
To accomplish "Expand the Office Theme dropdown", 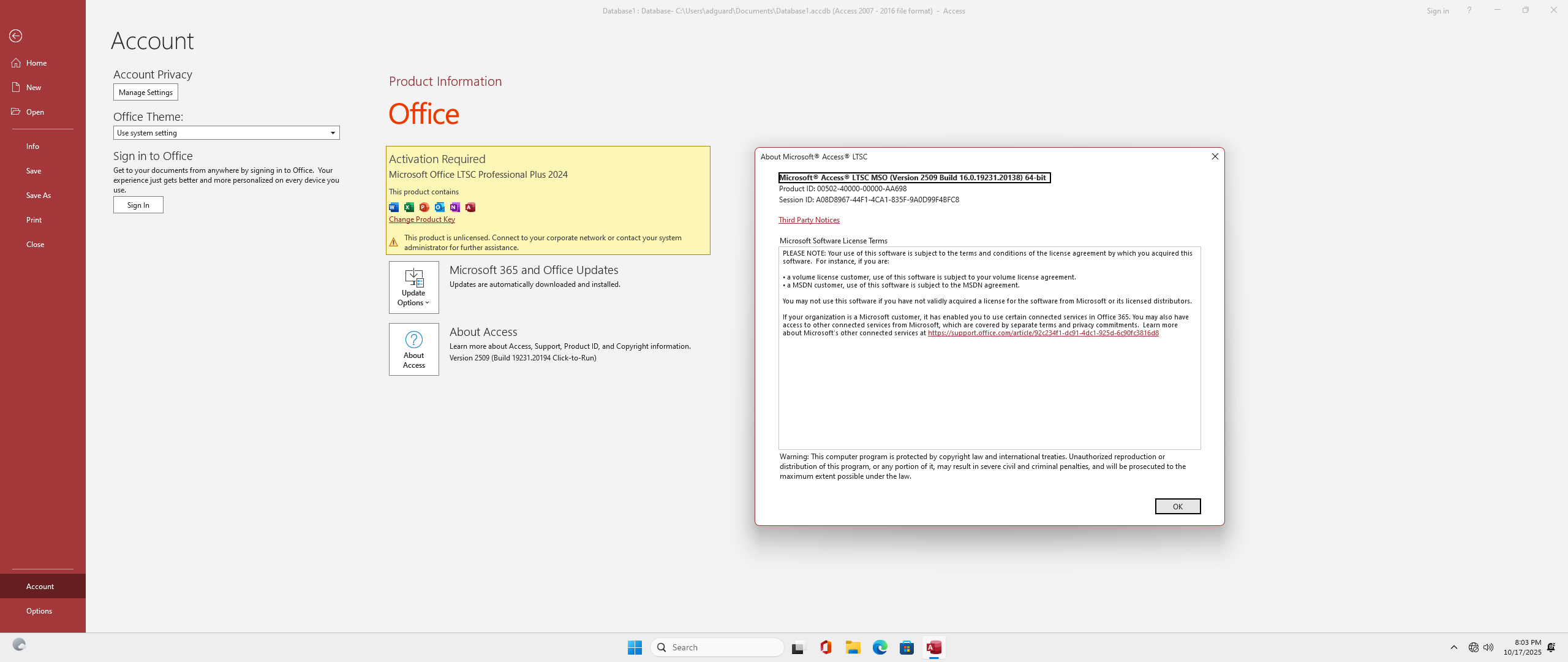I will pyautogui.click(x=333, y=133).
